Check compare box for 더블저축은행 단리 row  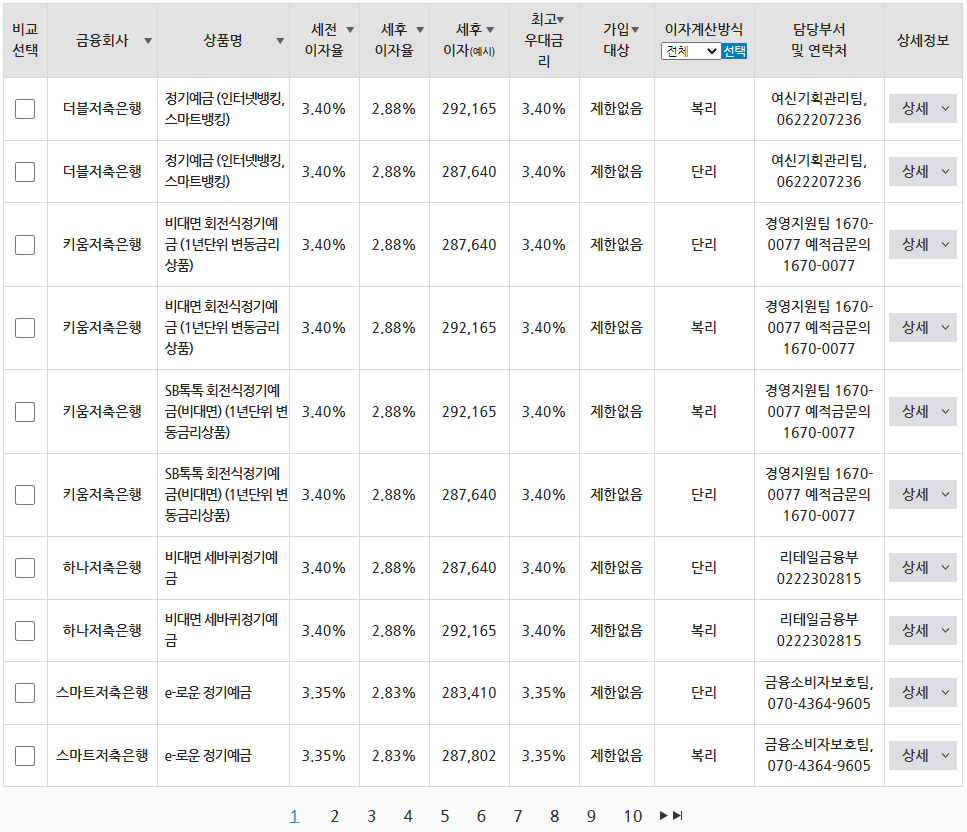click(25, 171)
